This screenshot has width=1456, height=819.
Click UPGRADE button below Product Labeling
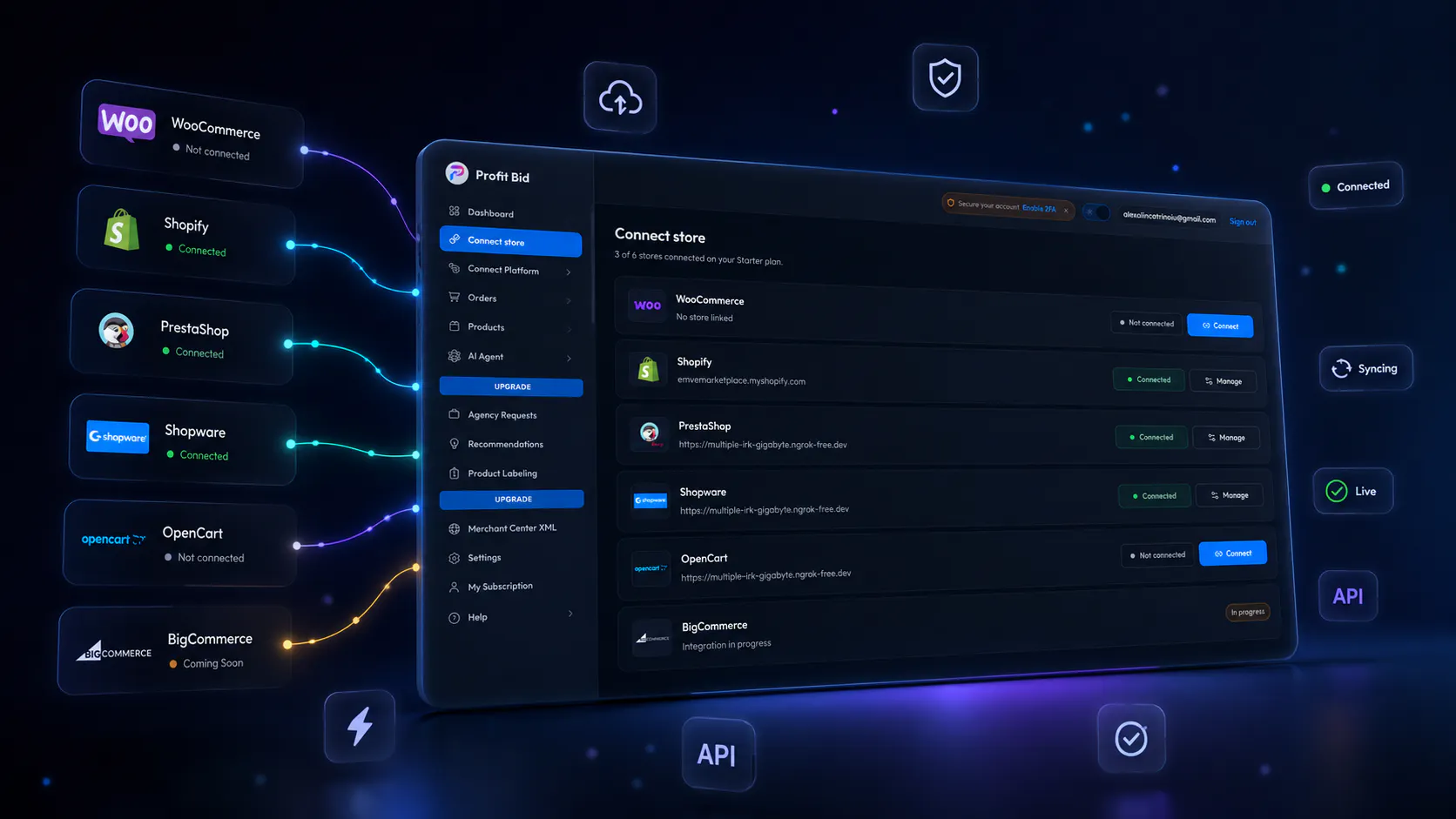513,500
